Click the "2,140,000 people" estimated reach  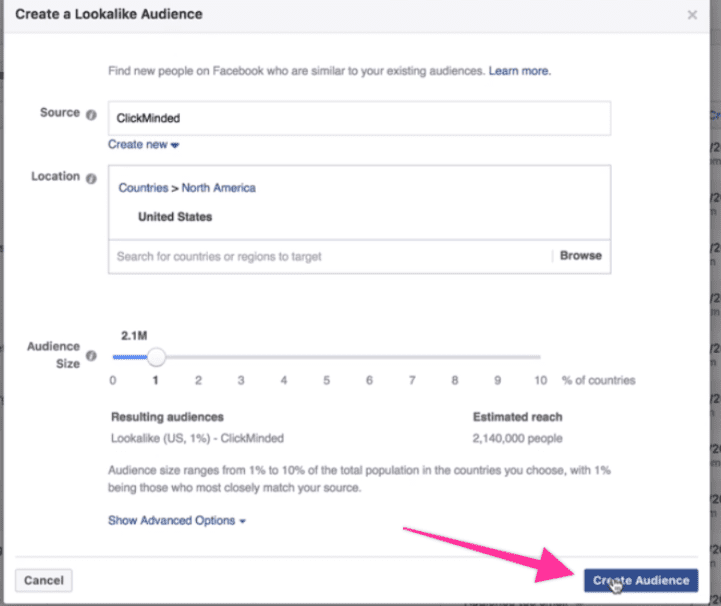point(517,438)
